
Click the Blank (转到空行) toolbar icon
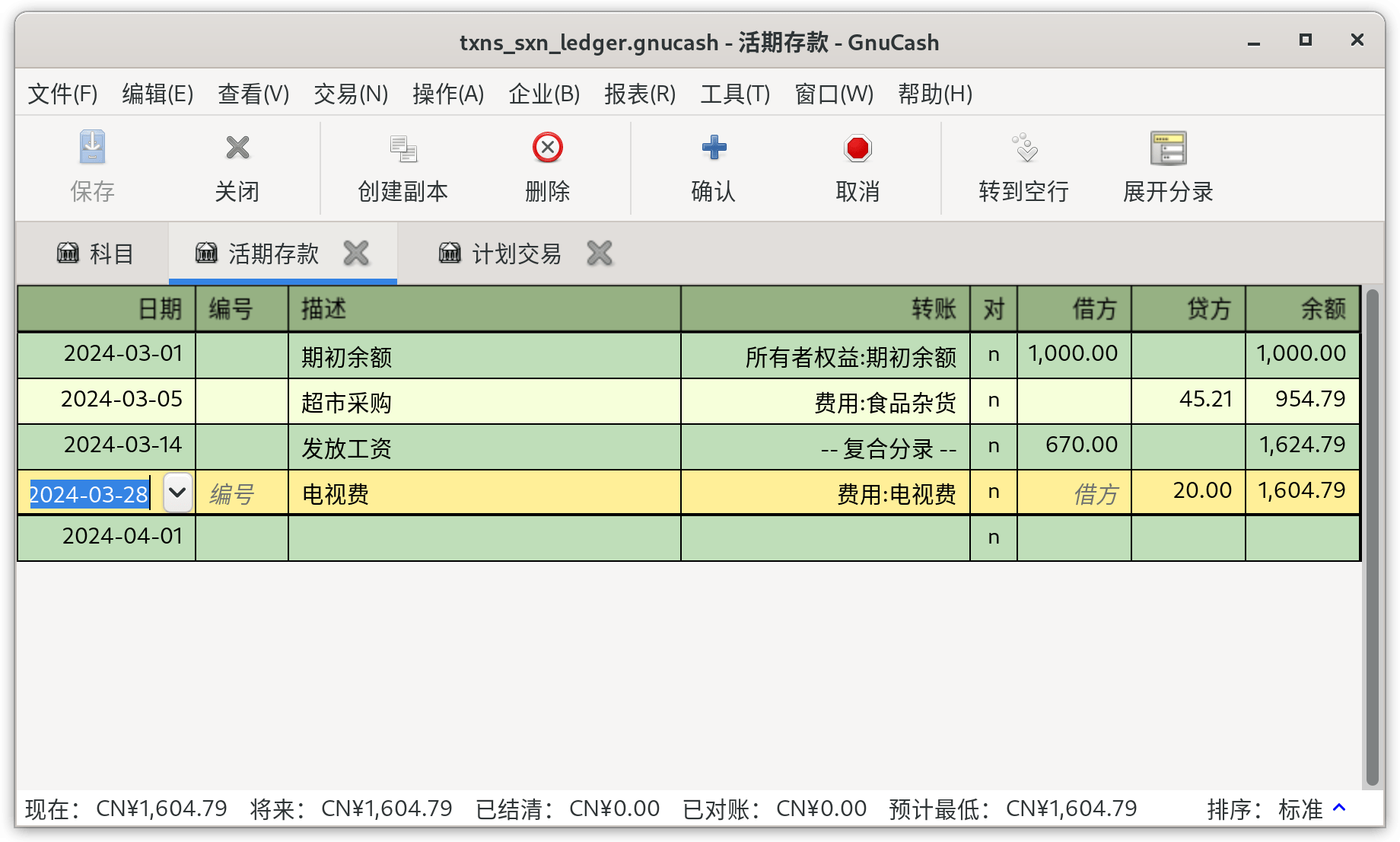1024,148
